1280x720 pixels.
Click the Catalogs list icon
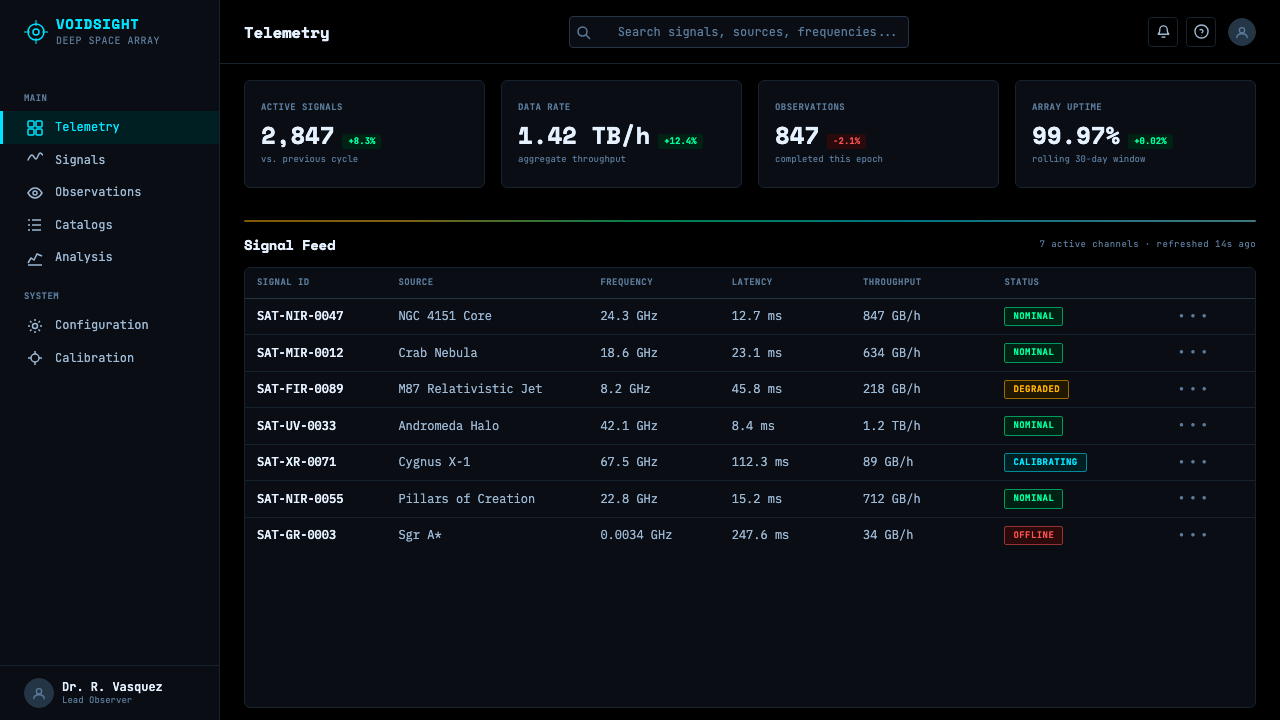click(35, 225)
